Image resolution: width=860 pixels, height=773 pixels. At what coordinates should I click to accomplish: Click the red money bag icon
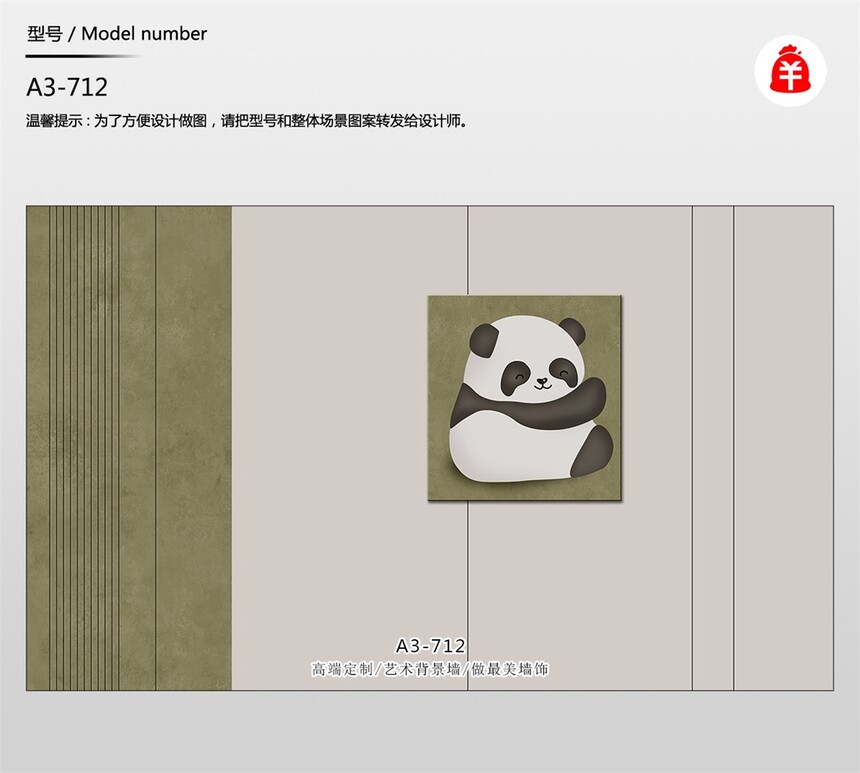[790, 70]
